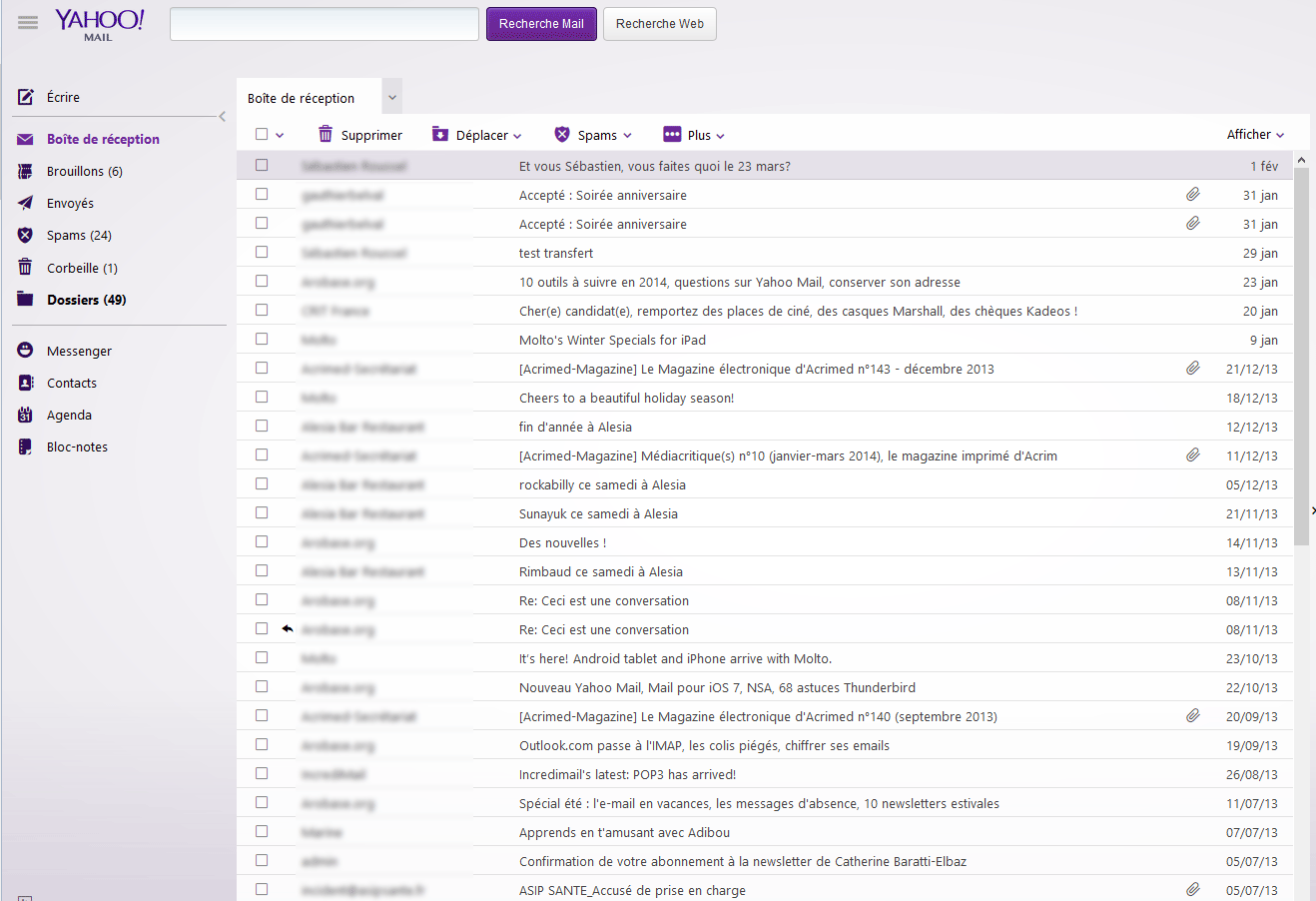Click the Yahoo Mail logo
This screenshot has width=1316, height=901.
click(99, 25)
